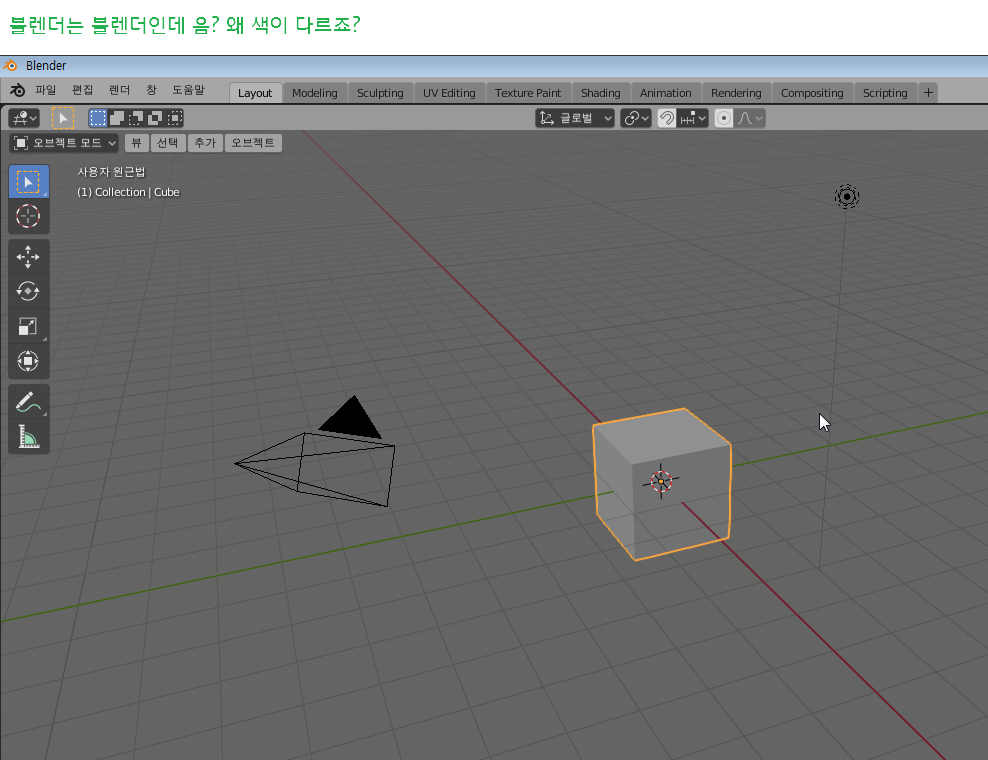Select the light object in viewport
This screenshot has width=988, height=760.
[x=847, y=197]
